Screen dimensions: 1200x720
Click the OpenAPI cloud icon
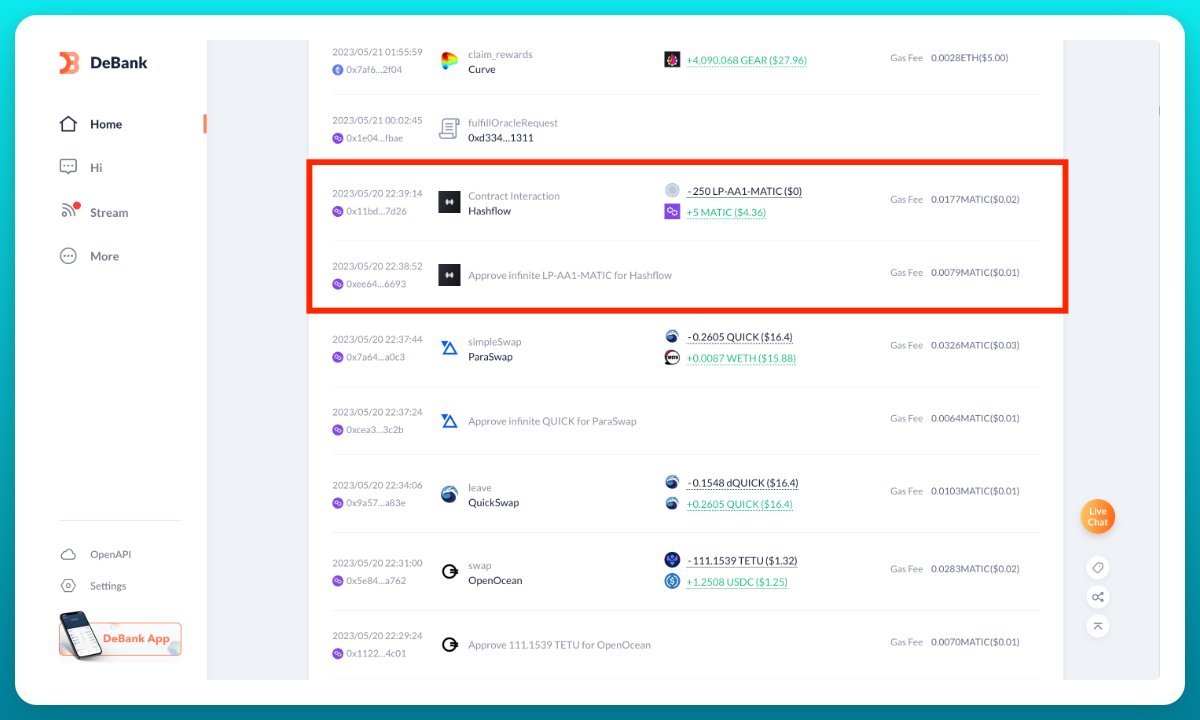click(x=68, y=554)
